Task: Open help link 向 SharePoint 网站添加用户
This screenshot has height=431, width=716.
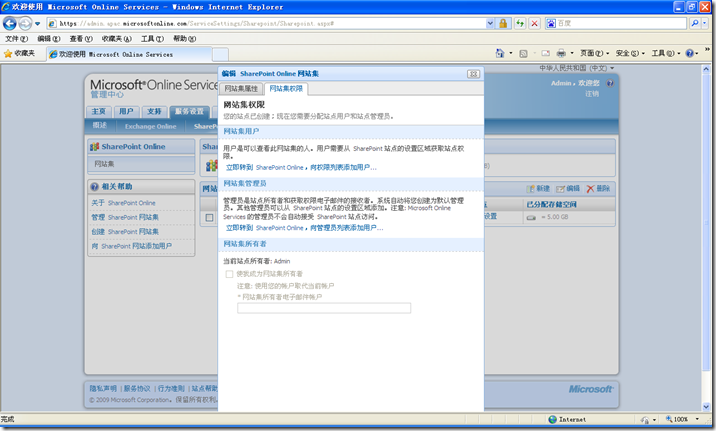Action: click(x=132, y=246)
